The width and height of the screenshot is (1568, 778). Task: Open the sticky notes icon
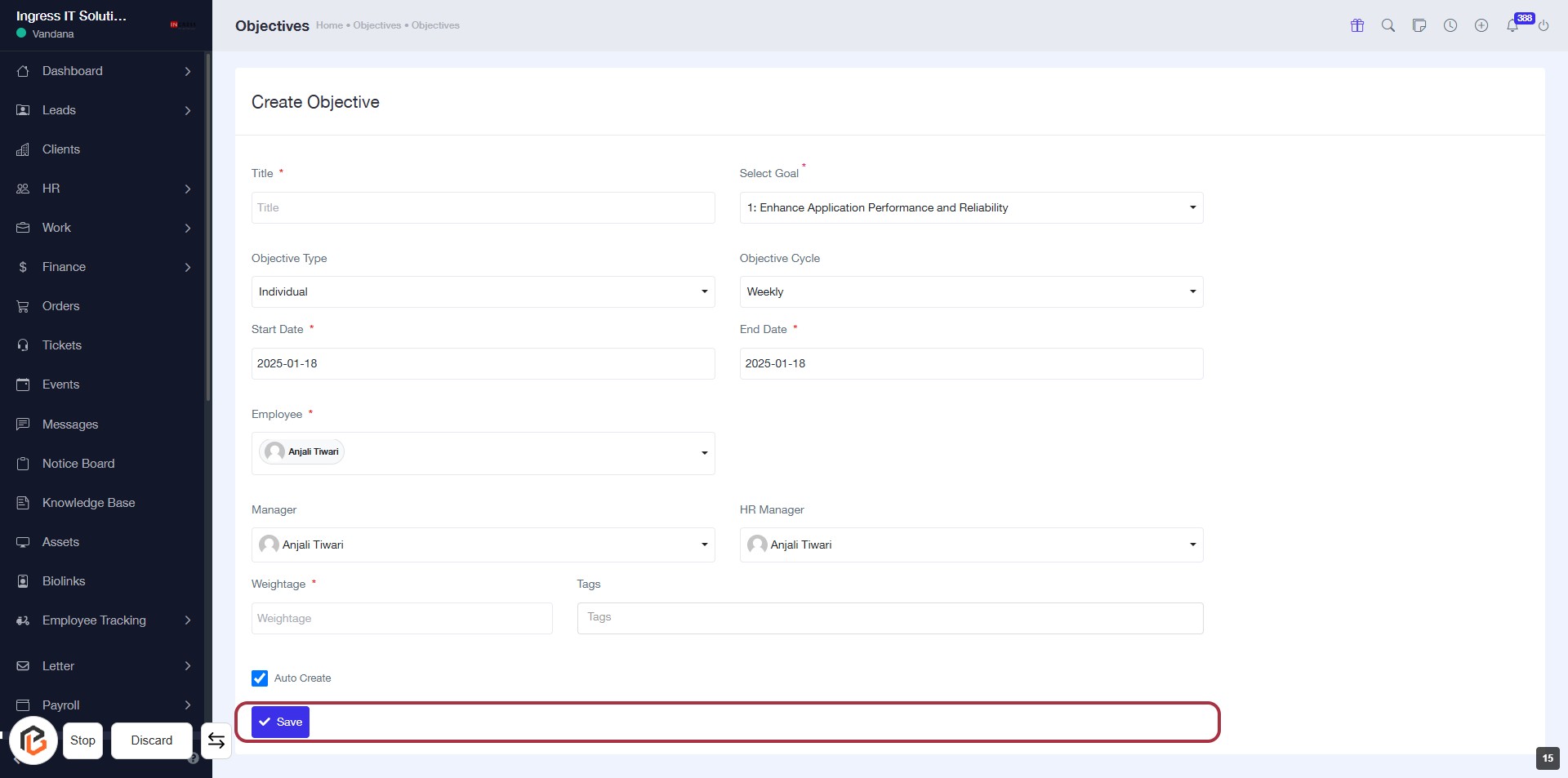1419,25
